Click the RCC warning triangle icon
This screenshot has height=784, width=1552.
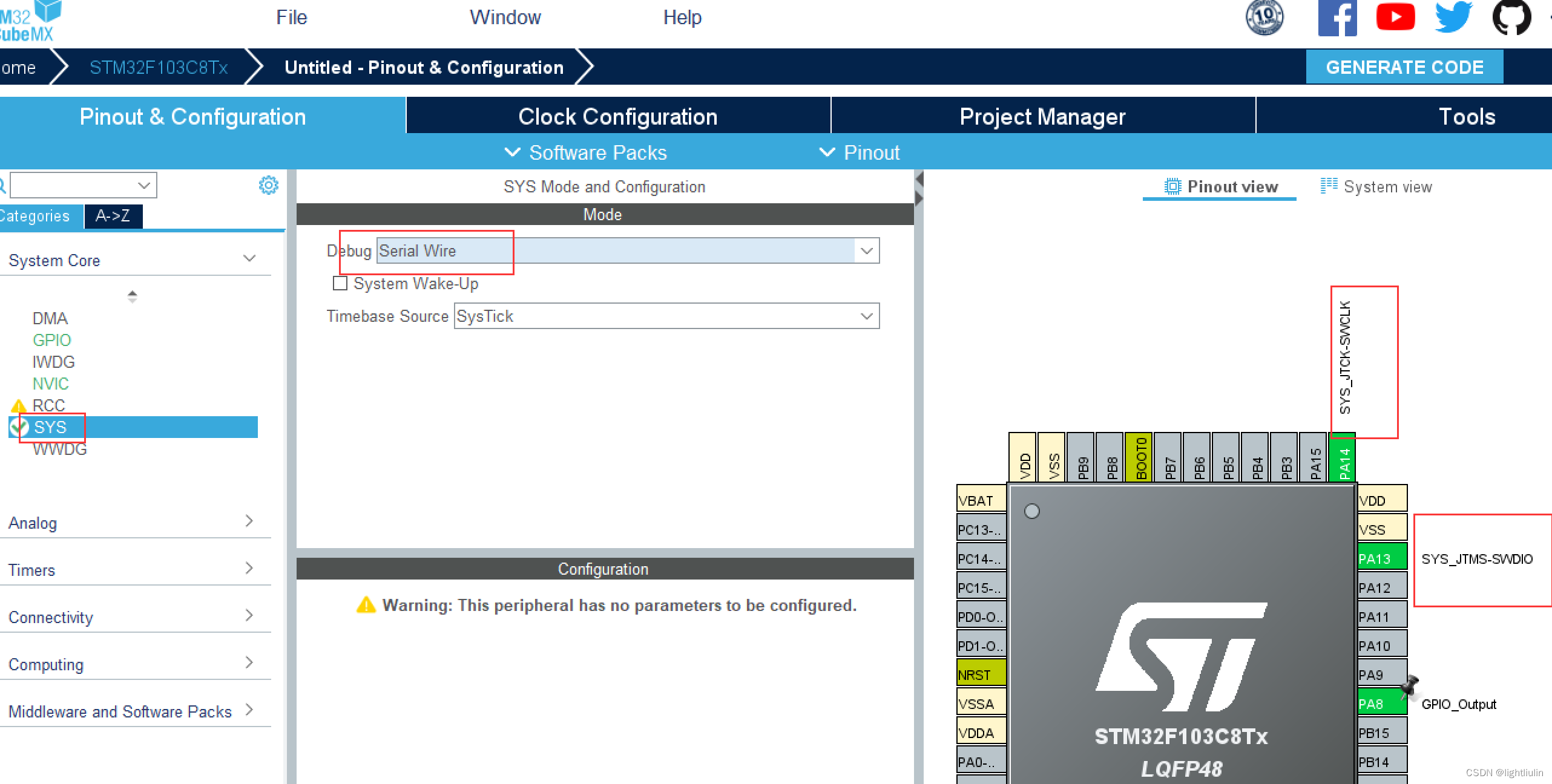point(19,405)
